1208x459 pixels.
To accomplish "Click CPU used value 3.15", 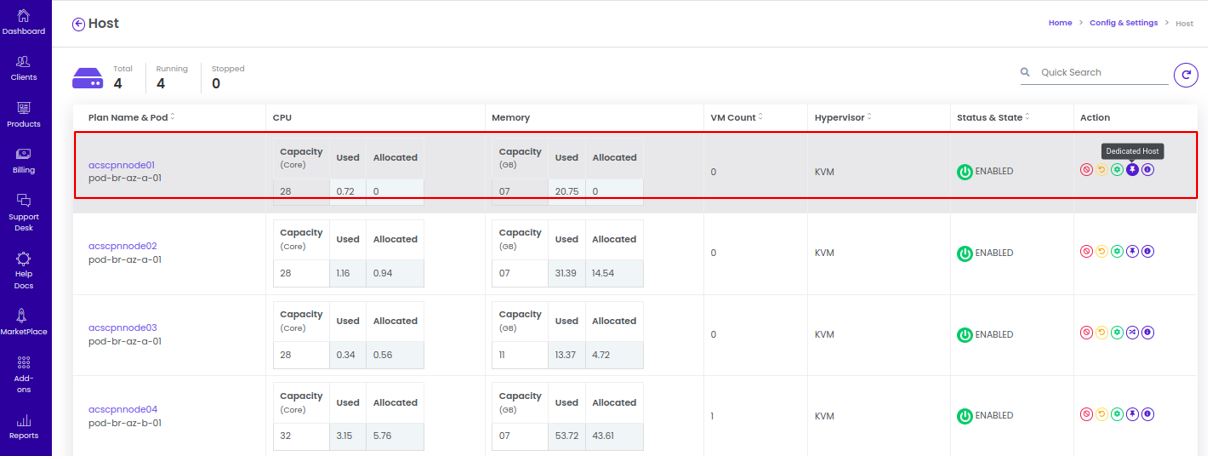I will pyautogui.click(x=345, y=435).
